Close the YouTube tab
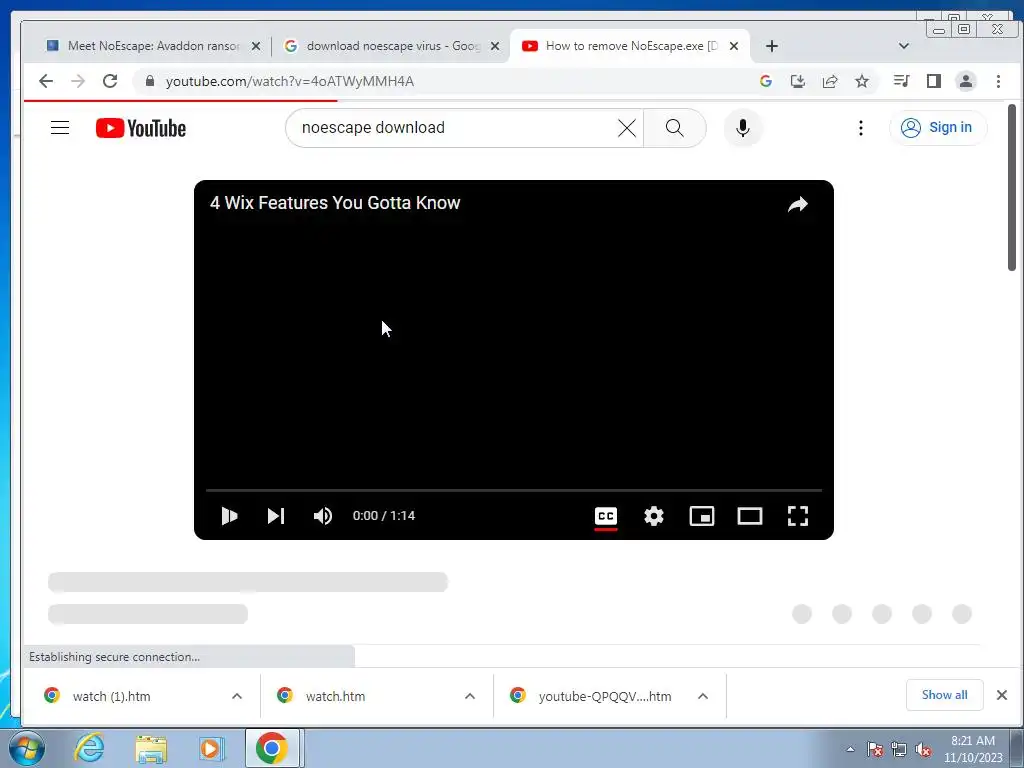The width and height of the screenshot is (1024, 768). click(734, 46)
